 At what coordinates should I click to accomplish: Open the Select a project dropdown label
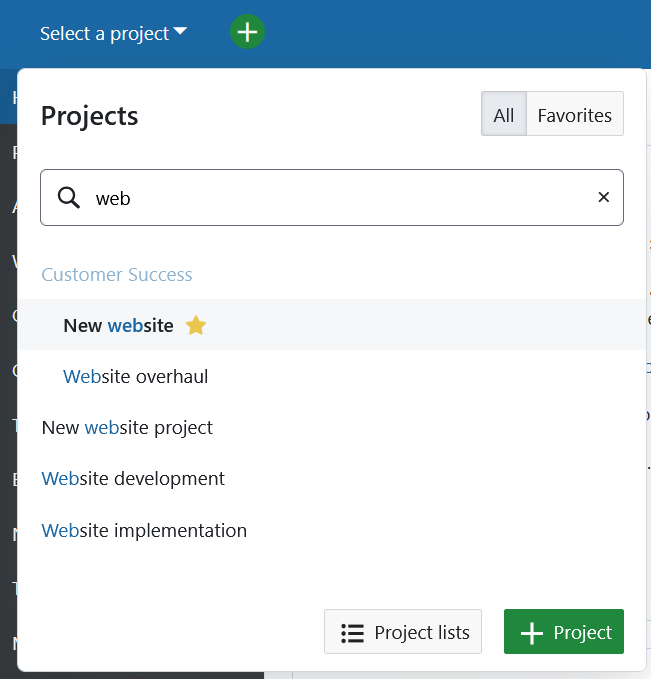pyautogui.click(x=104, y=33)
